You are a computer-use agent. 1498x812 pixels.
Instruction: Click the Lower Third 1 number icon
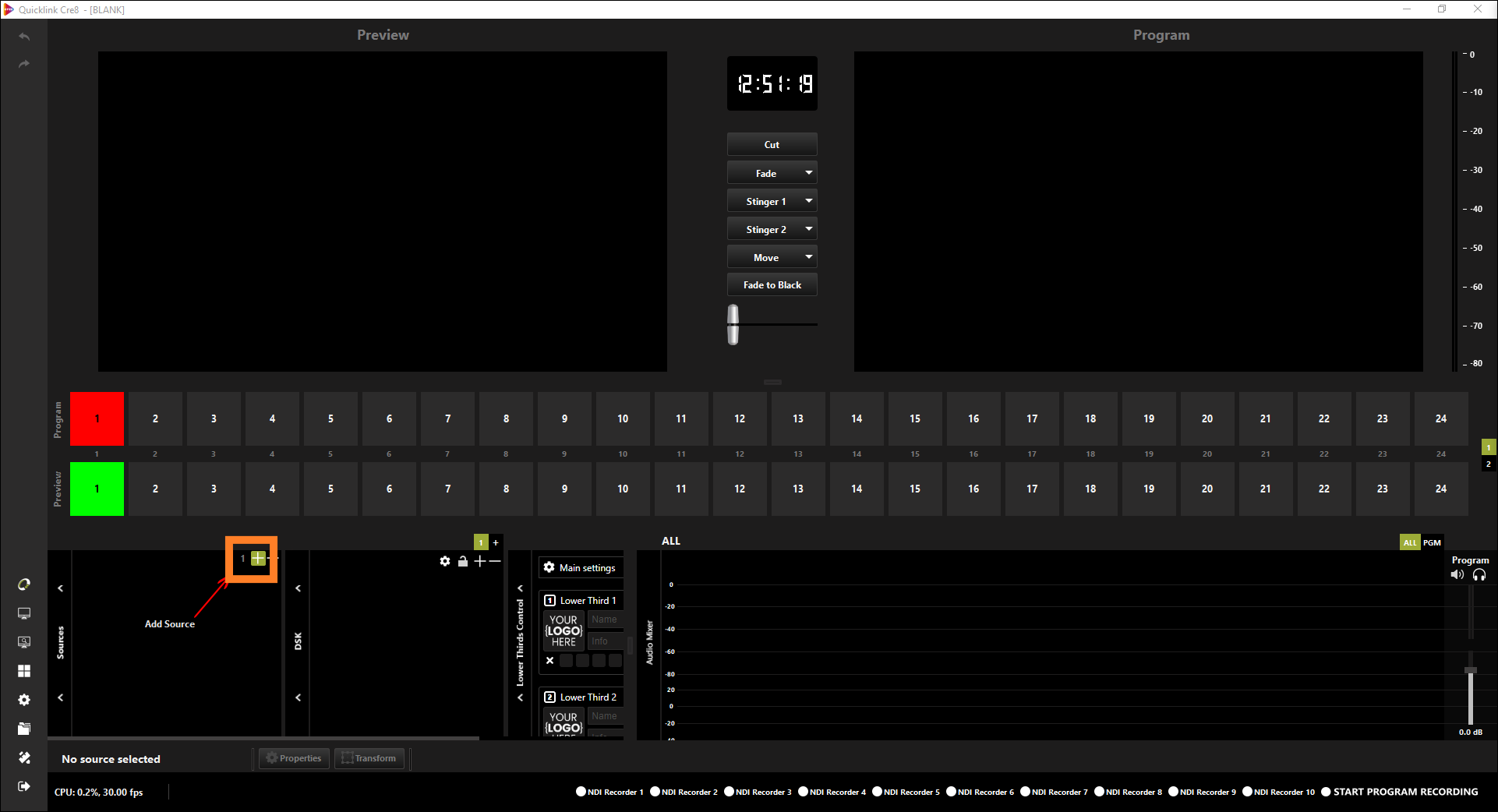pos(549,600)
